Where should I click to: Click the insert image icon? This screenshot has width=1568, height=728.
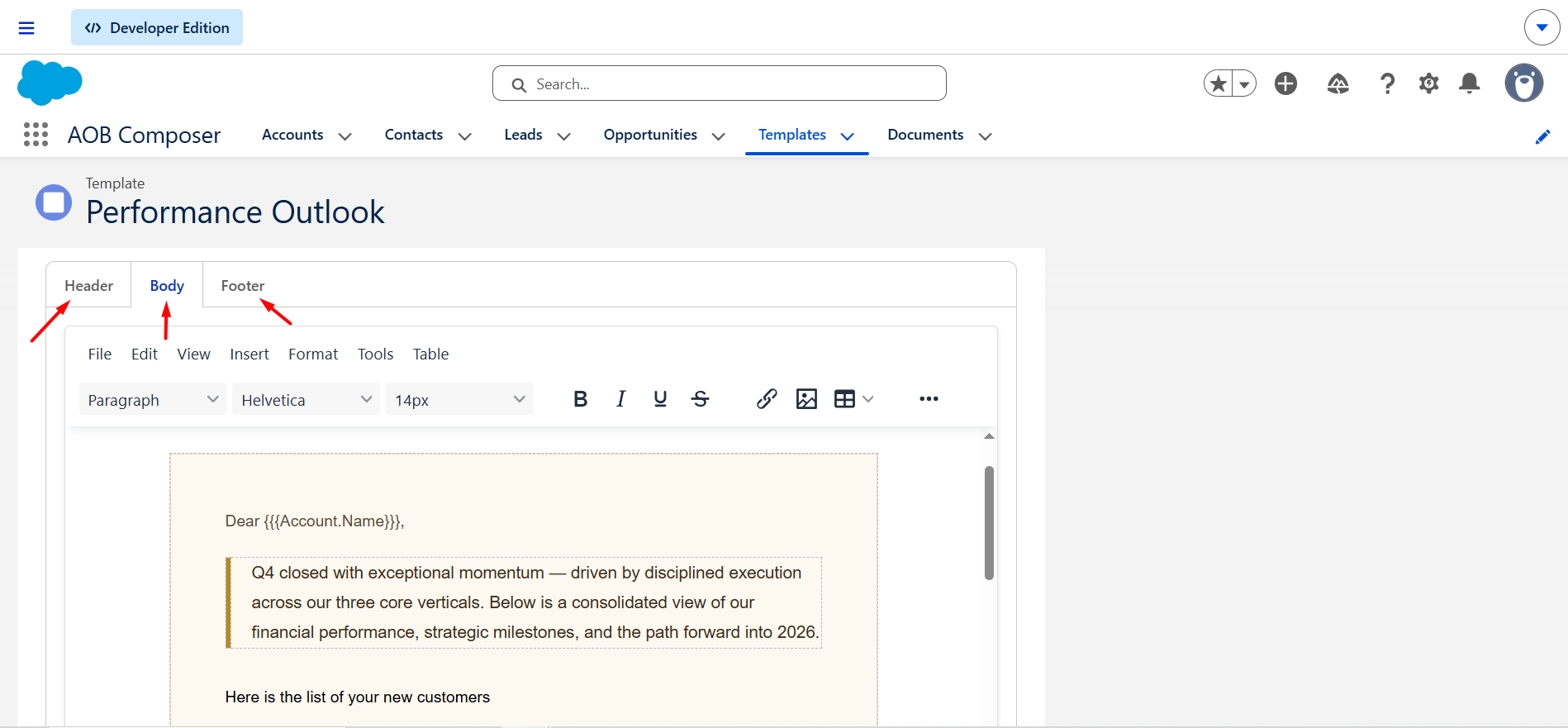pyautogui.click(x=806, y=399)
